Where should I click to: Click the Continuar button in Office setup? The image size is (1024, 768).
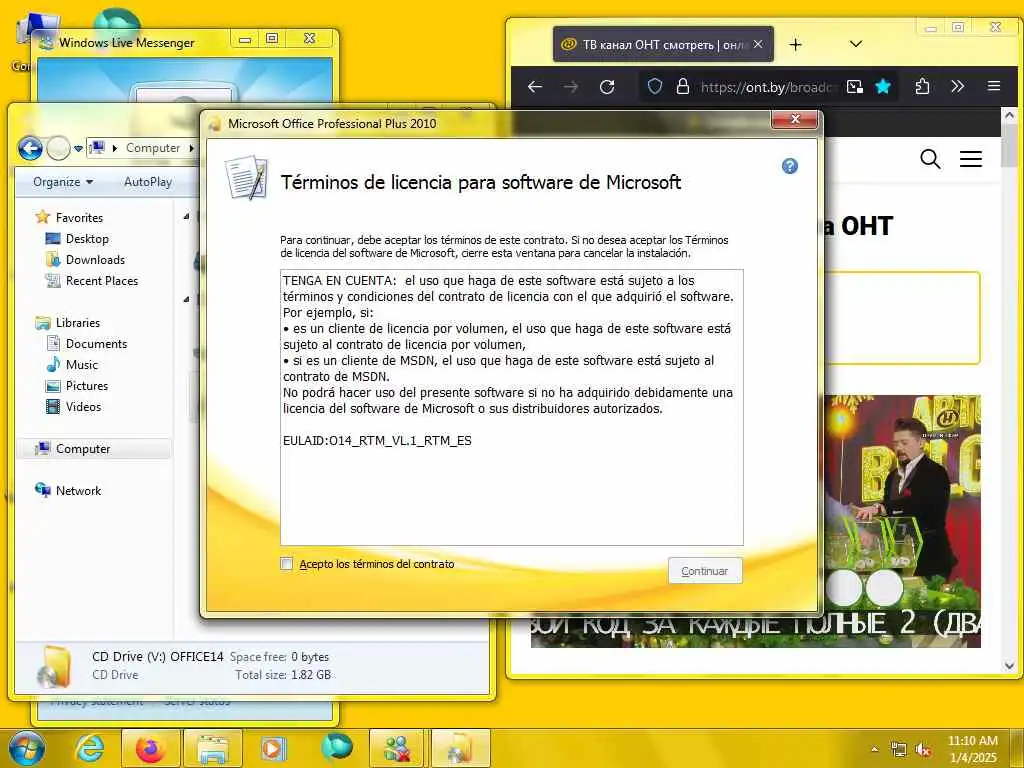[705, 571]
